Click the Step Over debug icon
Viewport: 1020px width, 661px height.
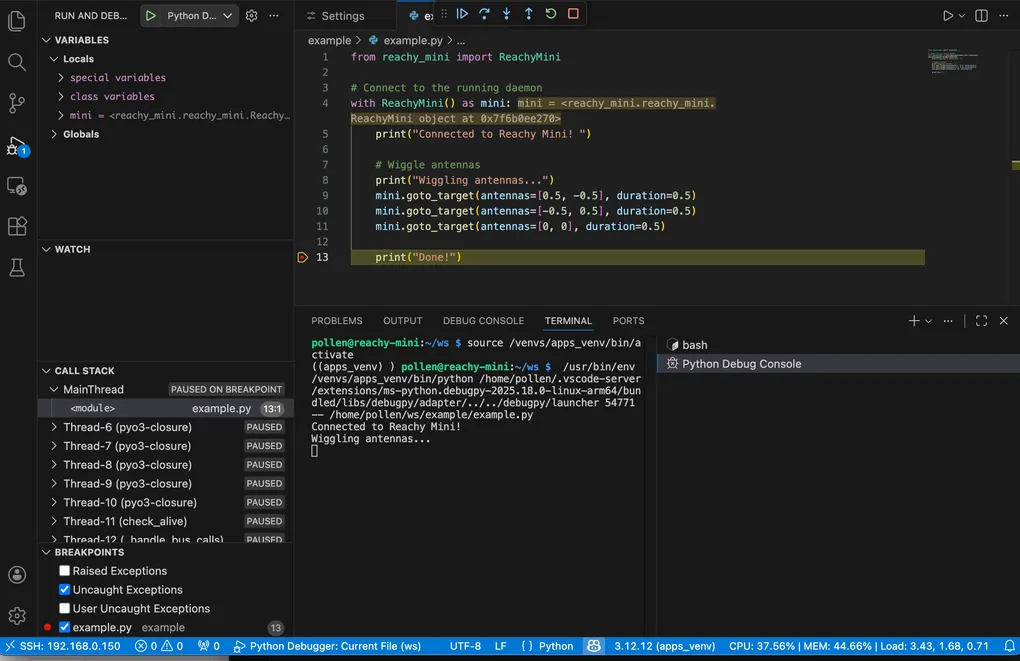click(484, 14)
